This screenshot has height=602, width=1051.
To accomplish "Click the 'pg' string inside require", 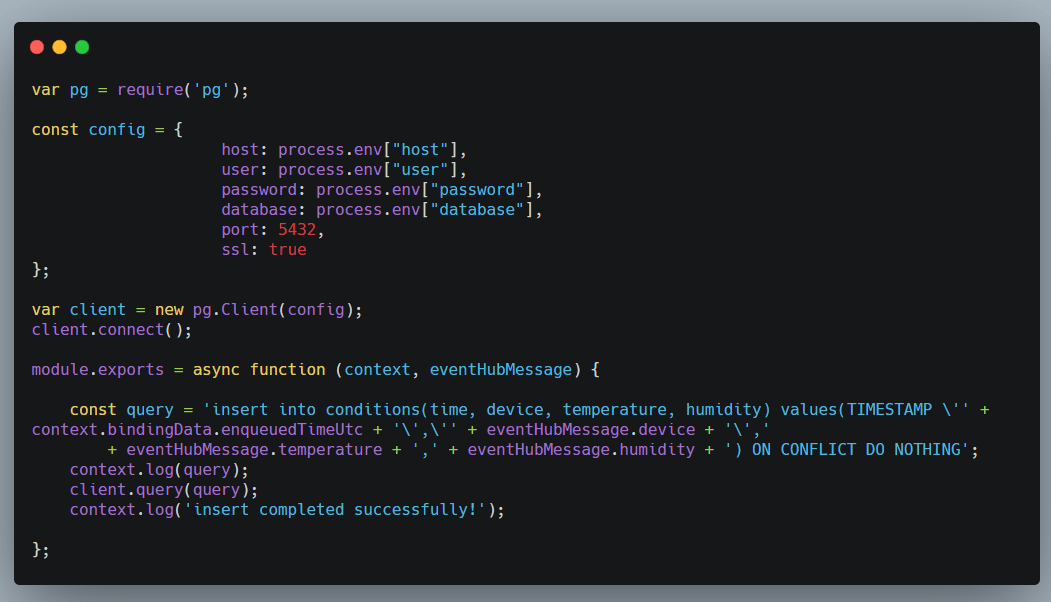I will pyautogui.click(x=211, y=90).
